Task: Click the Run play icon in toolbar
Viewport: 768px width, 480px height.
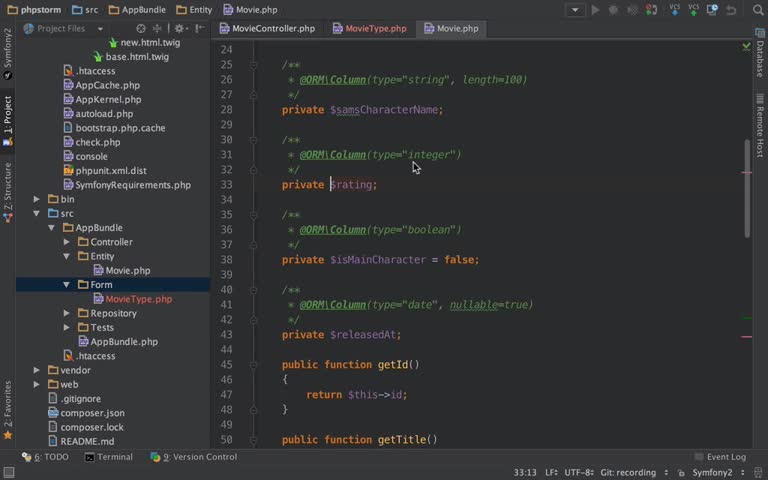Action: tap(596, 10)
